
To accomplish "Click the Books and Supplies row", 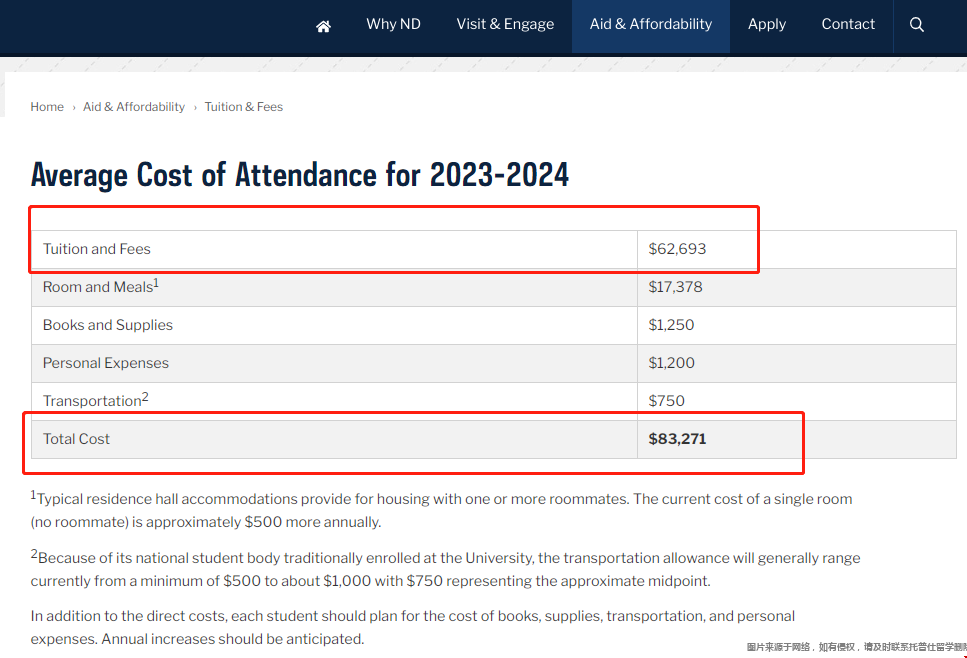I will [x=108, y=325].
